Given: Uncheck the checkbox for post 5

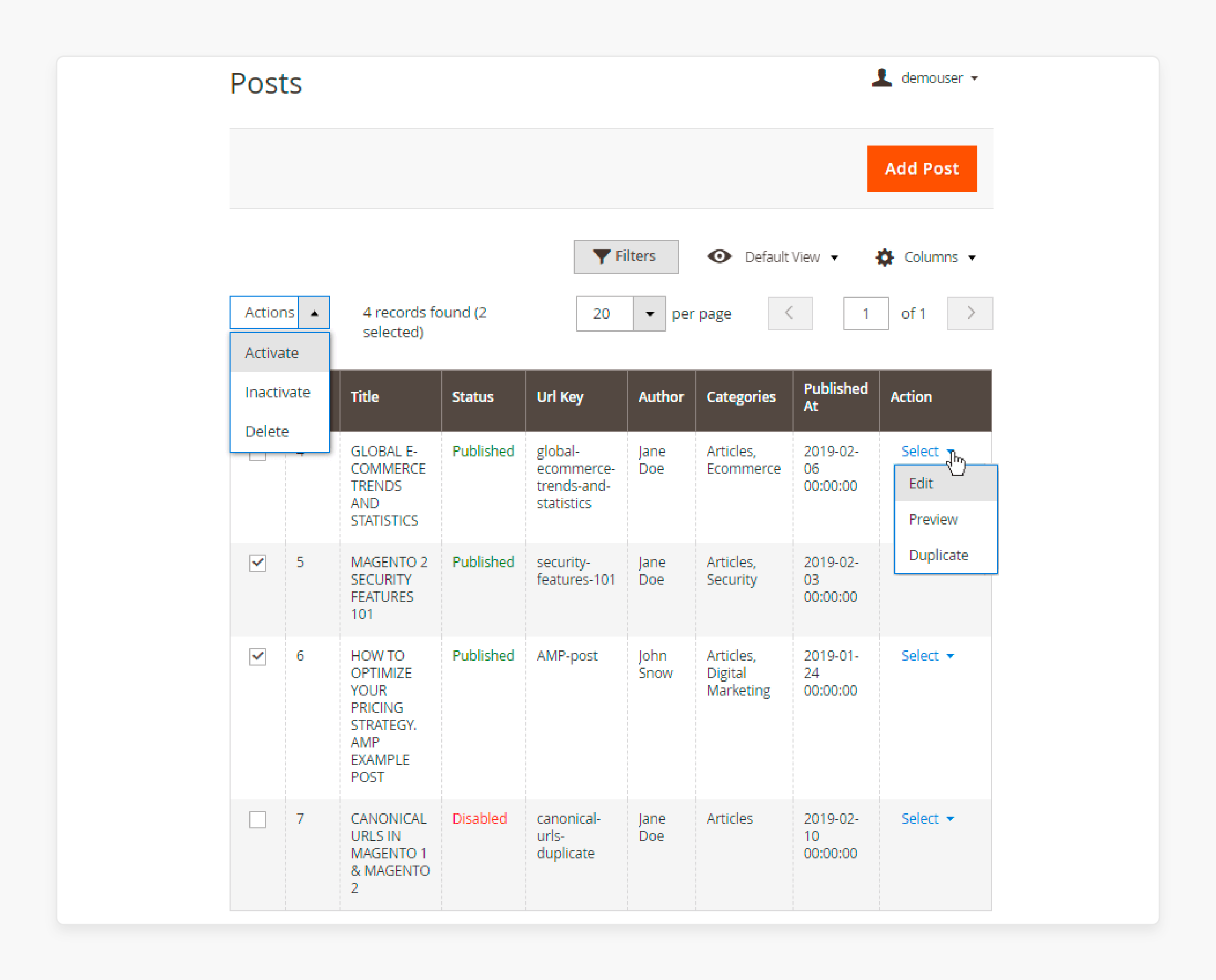Looking at the screenshot, I should coord(258,563).
